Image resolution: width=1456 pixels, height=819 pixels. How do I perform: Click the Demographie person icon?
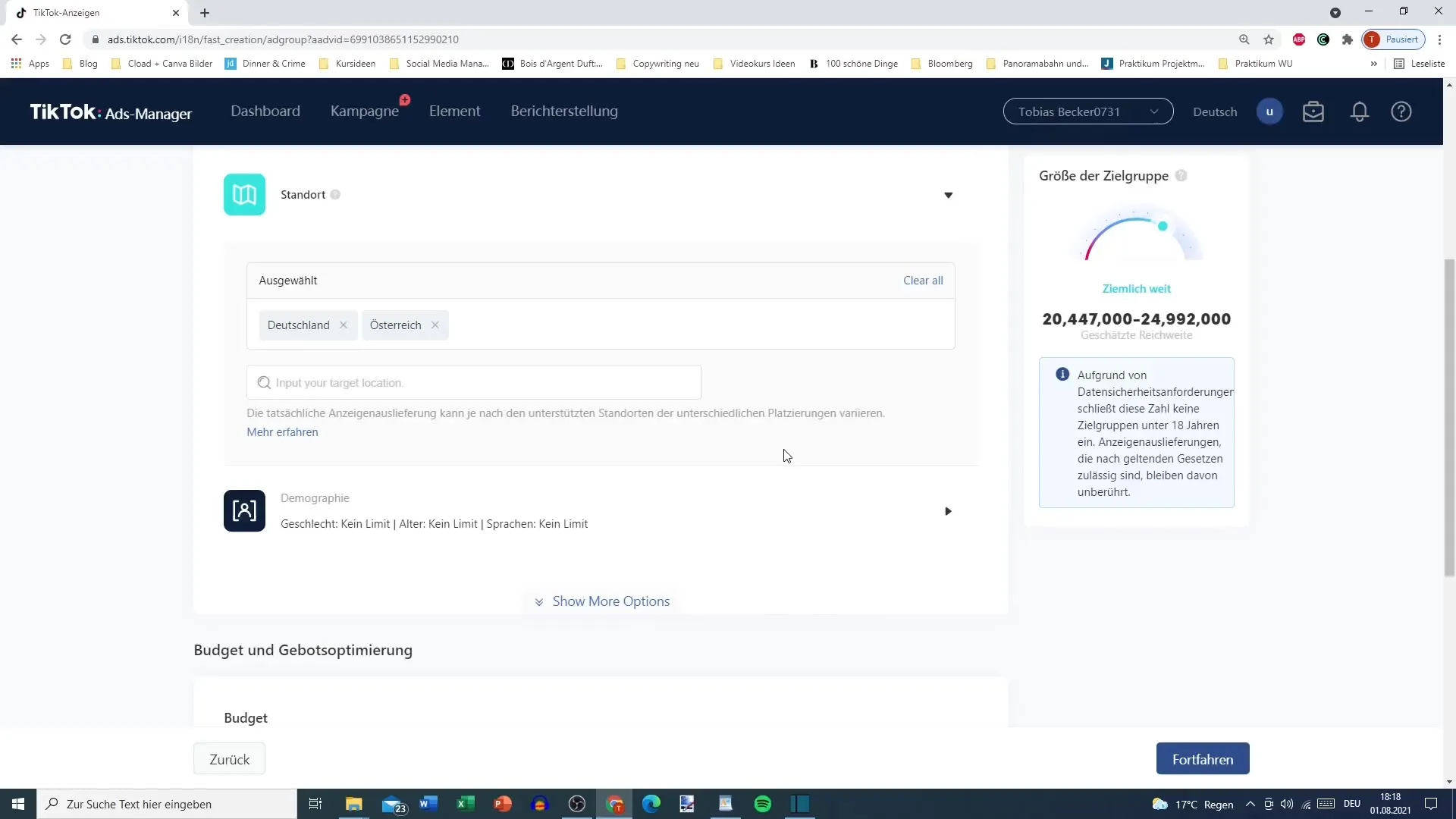pos(244,510)
